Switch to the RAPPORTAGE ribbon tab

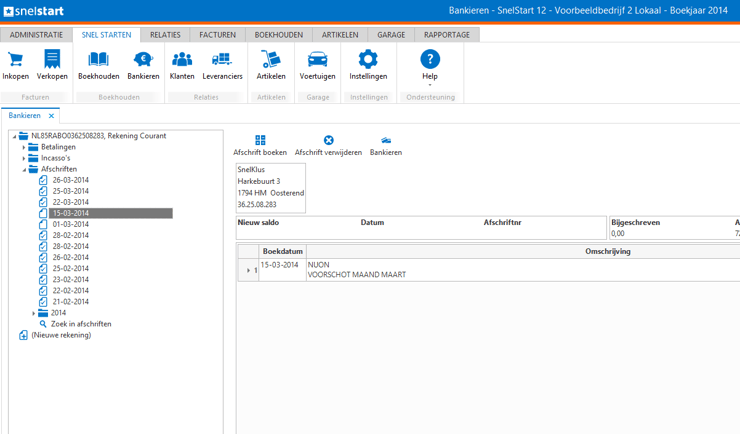(447, 35)
